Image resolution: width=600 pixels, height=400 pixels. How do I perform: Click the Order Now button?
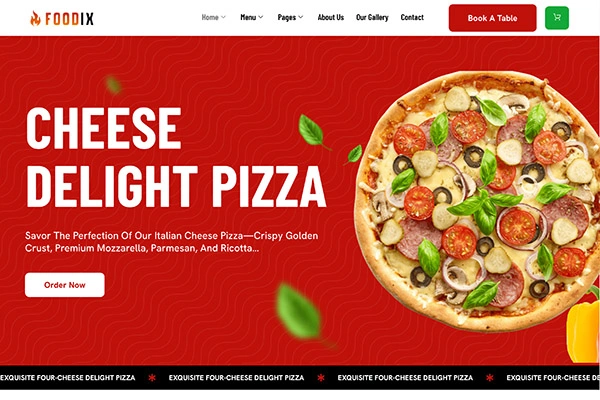click(x=65, y=285)
